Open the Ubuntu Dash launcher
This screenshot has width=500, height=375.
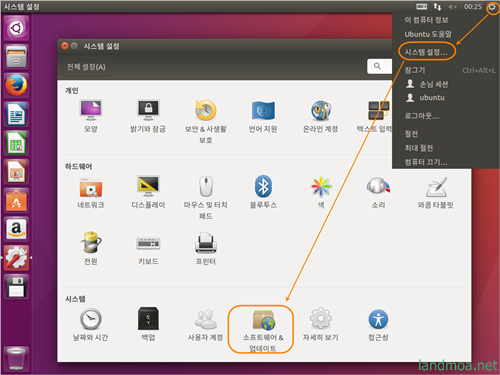[x=16, y=28]
